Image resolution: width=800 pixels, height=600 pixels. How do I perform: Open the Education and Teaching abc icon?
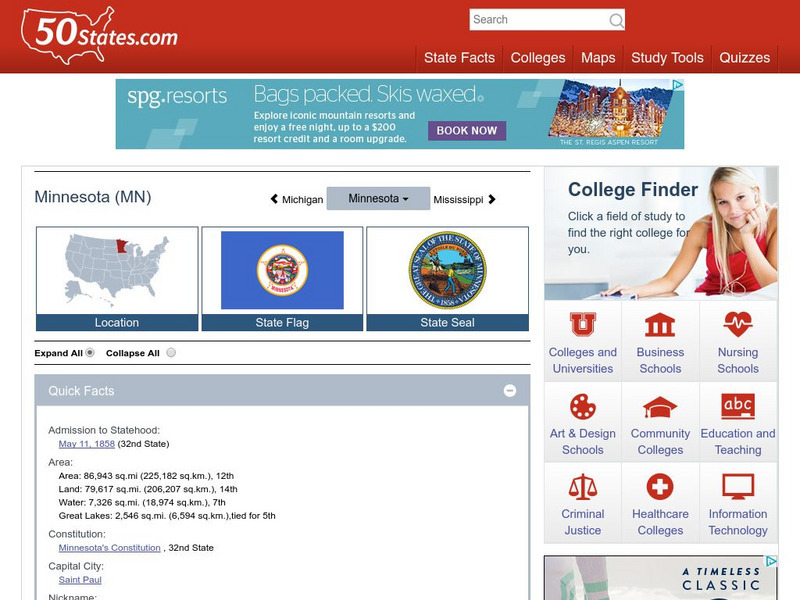pyautogui.click(x=738, y=406)
